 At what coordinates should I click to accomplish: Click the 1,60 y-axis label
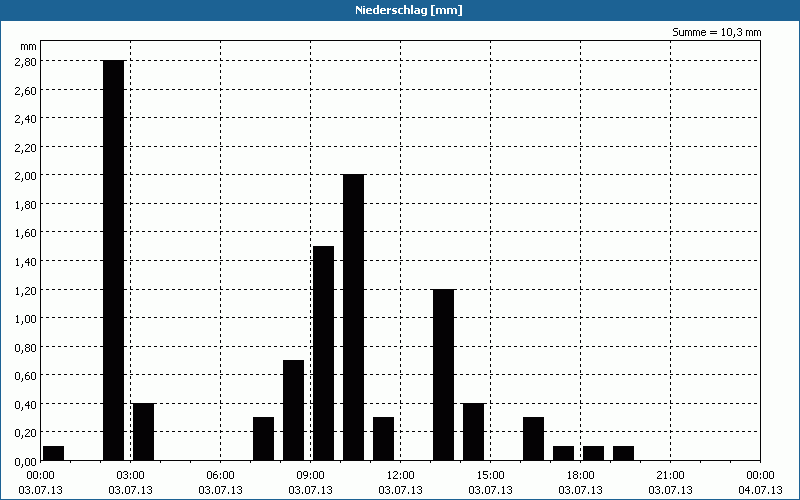26,233
